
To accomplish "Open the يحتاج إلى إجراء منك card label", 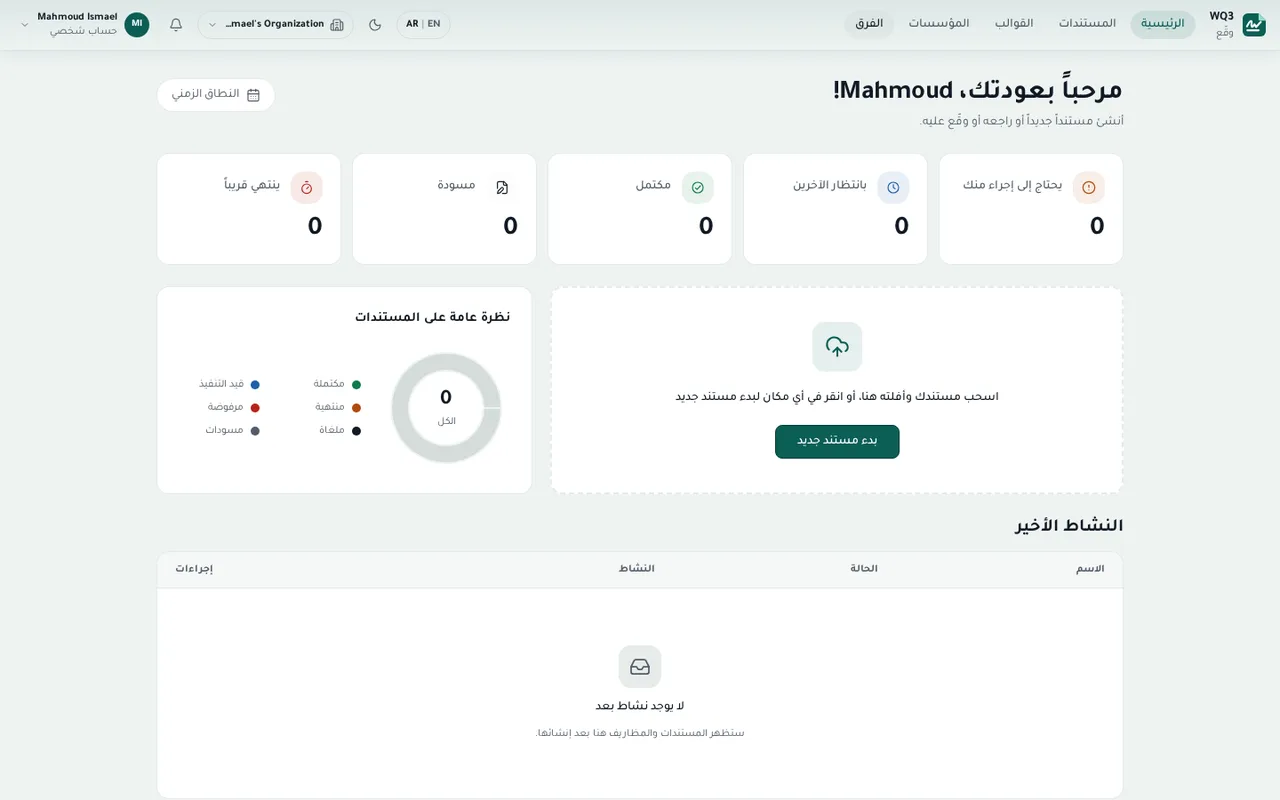I will pyautogui.click(x=1012, y=186).
